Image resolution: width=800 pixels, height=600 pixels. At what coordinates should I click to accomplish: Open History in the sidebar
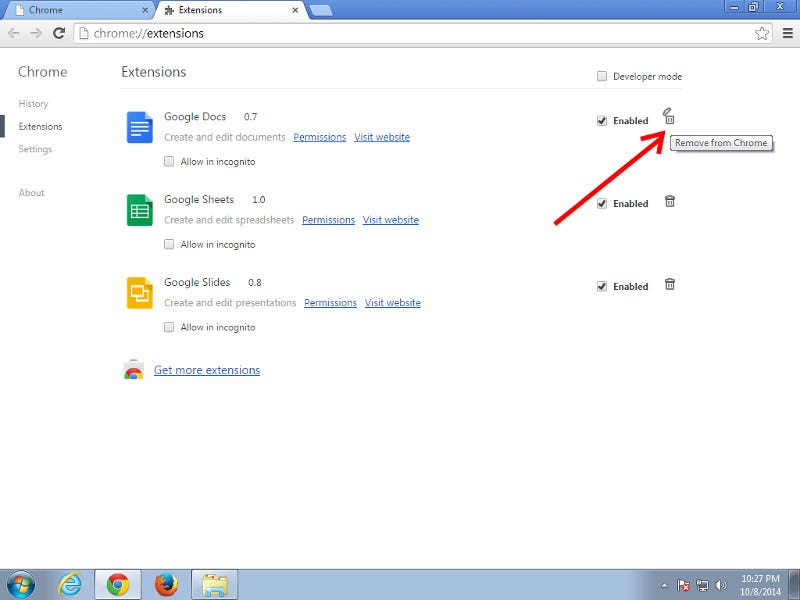pyautogui.click(x=33, y=104)
